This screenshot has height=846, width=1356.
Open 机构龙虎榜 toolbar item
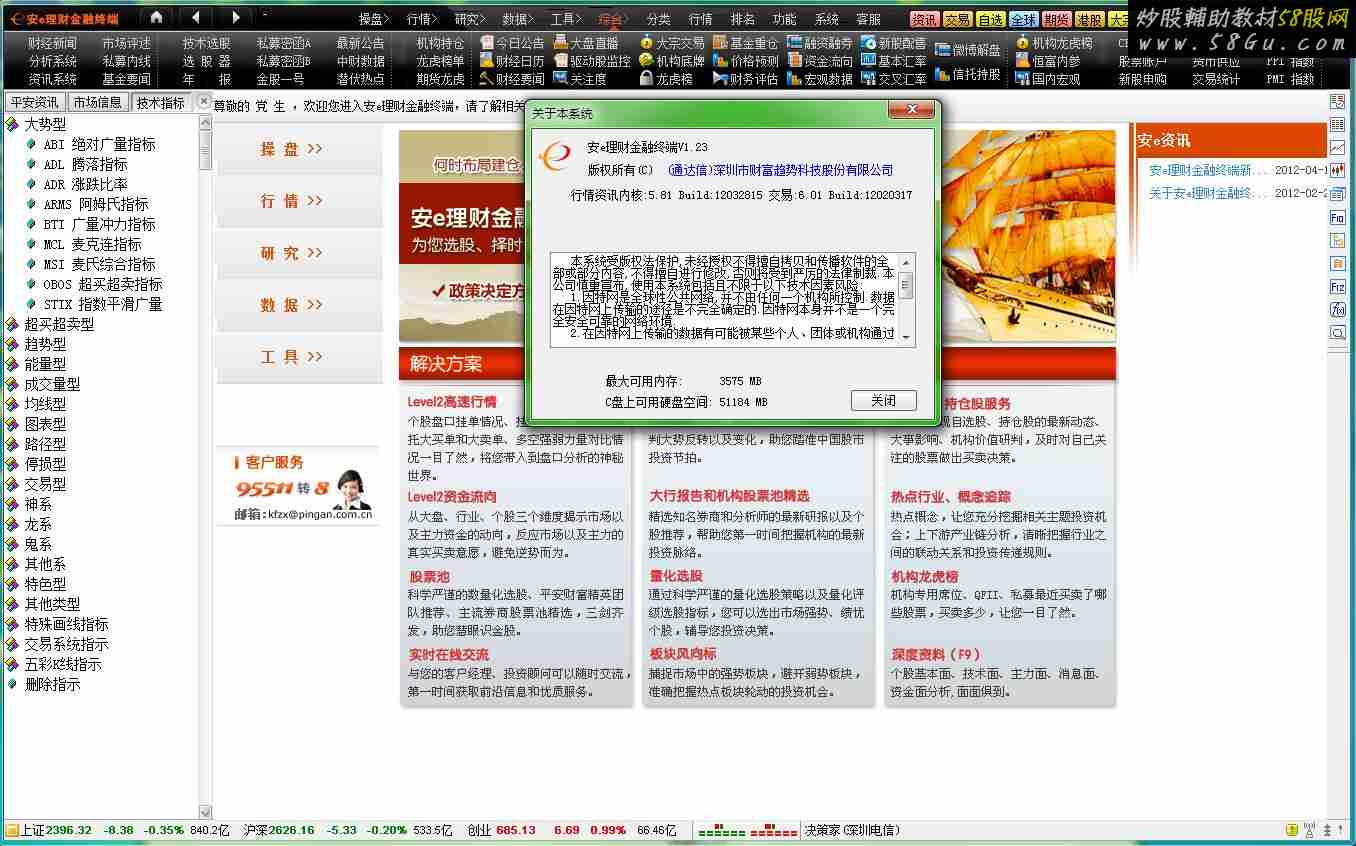(x=1055, y=43)
